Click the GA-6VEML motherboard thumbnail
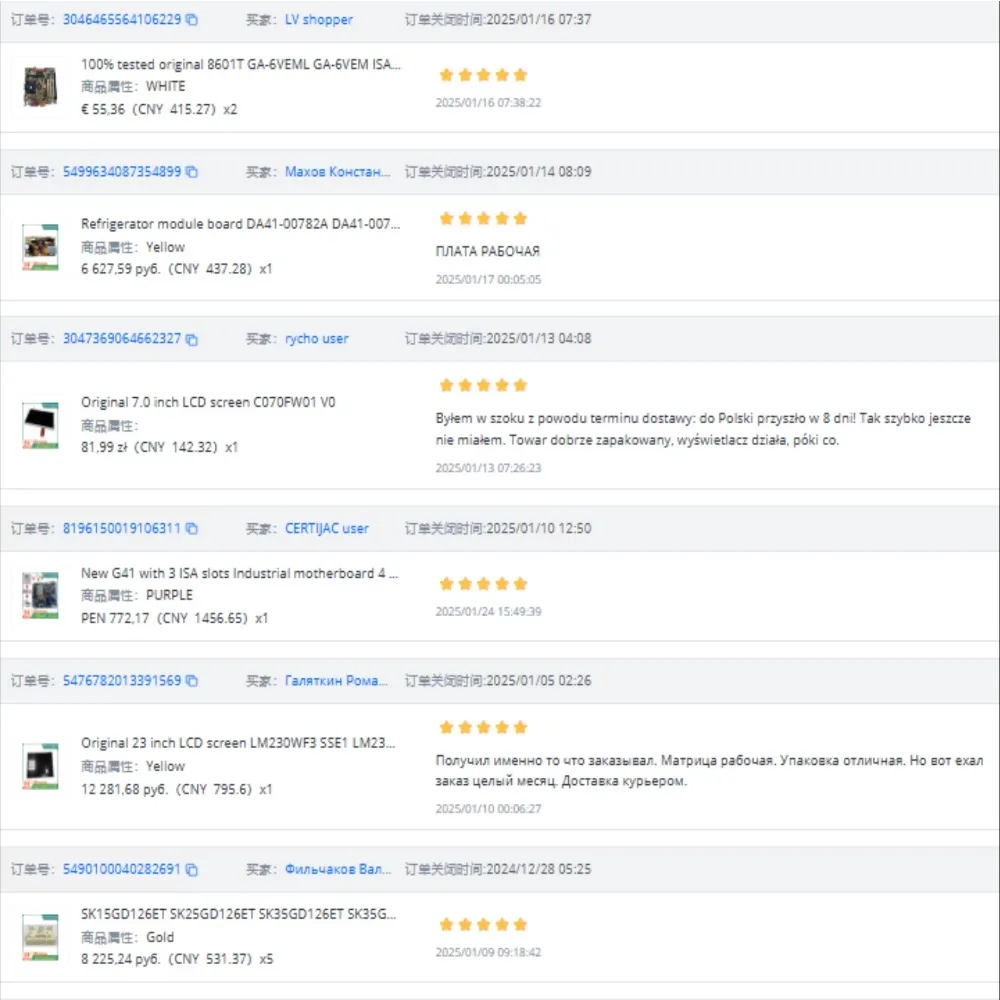 (x=40, y=87)
